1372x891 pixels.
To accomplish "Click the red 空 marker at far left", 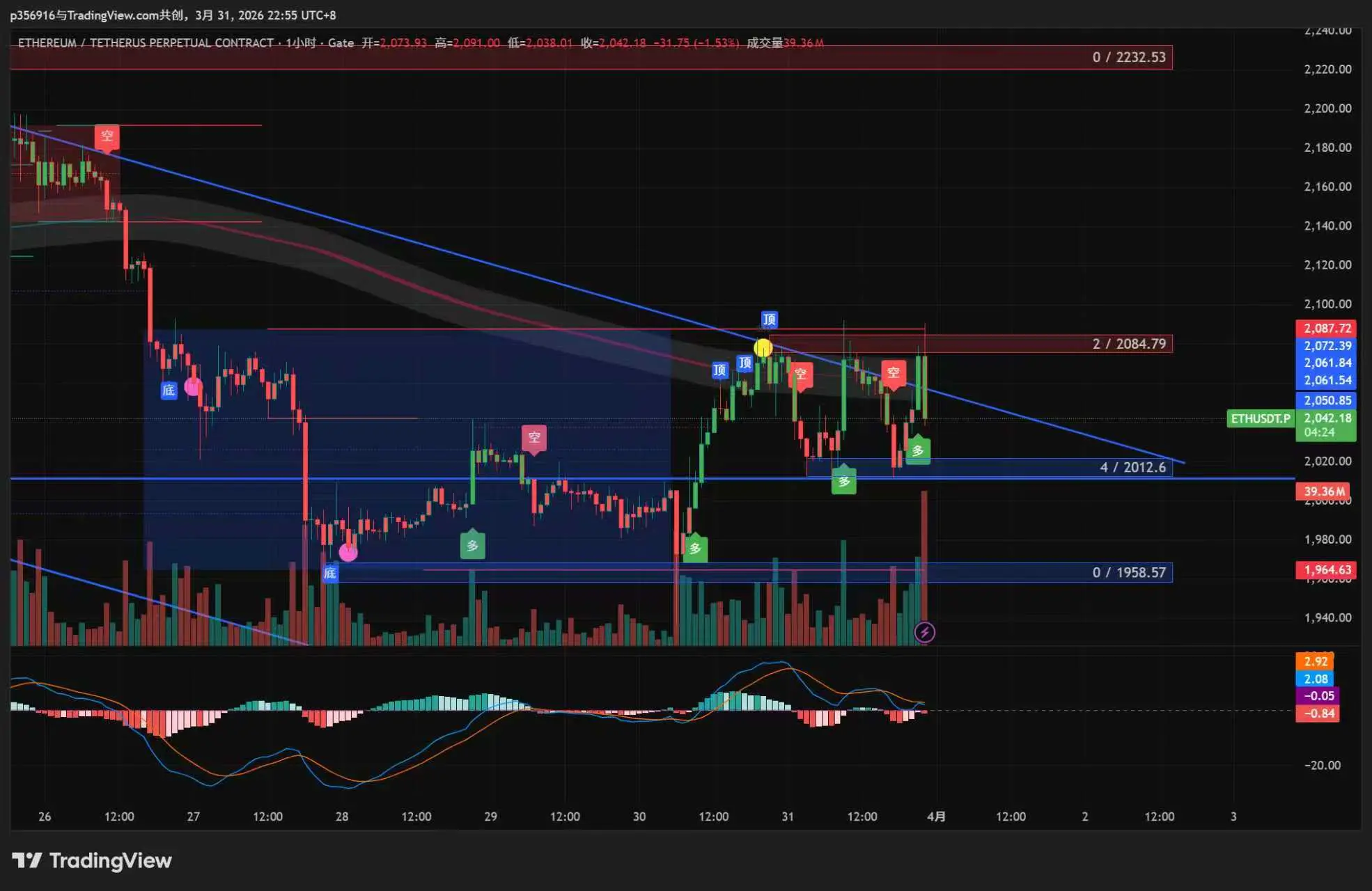I will pos(107,136).
